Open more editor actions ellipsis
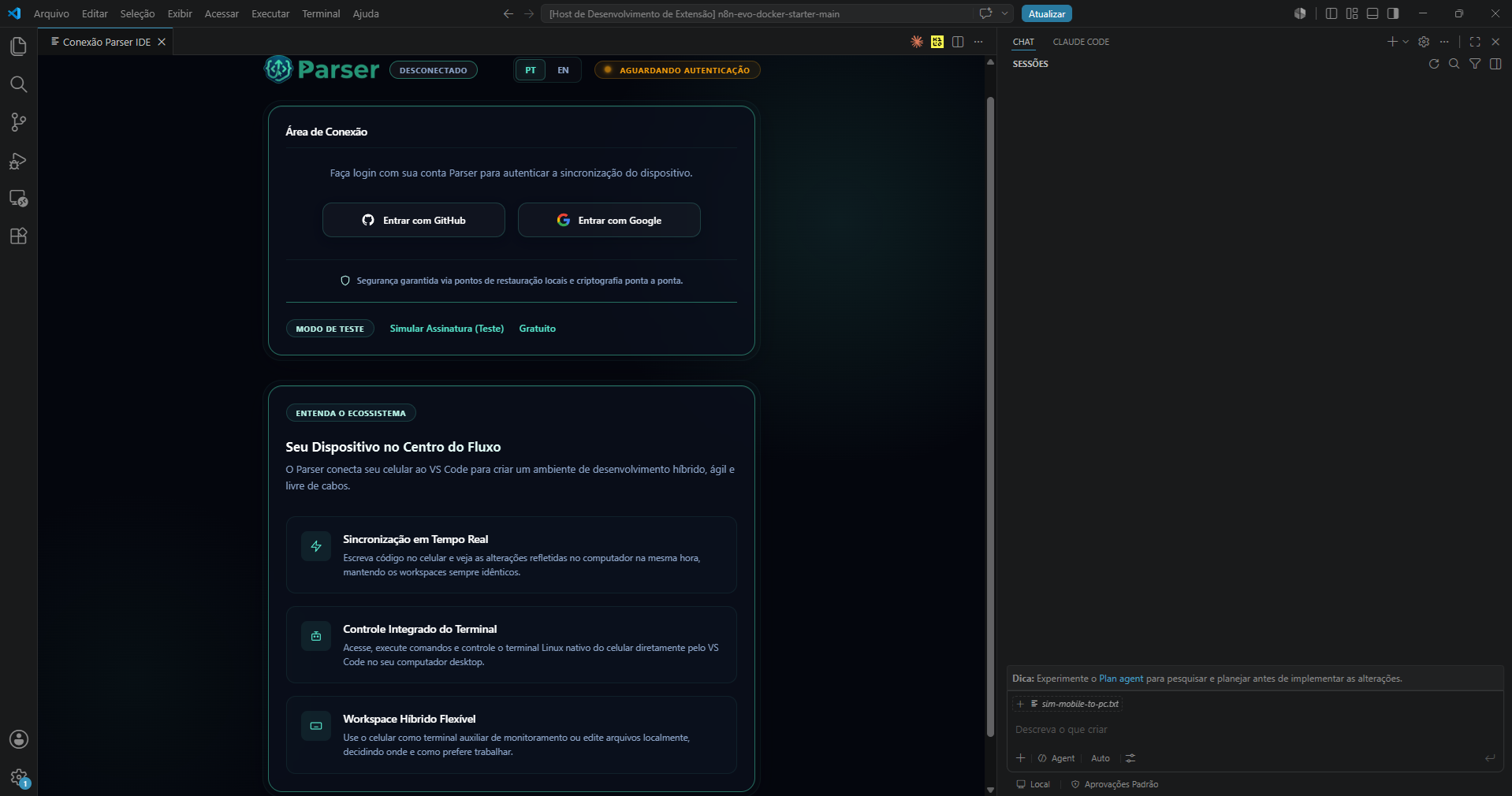The height and width of the screenshot is (796, 1512). pyautogui.click(x=978, y=42)
